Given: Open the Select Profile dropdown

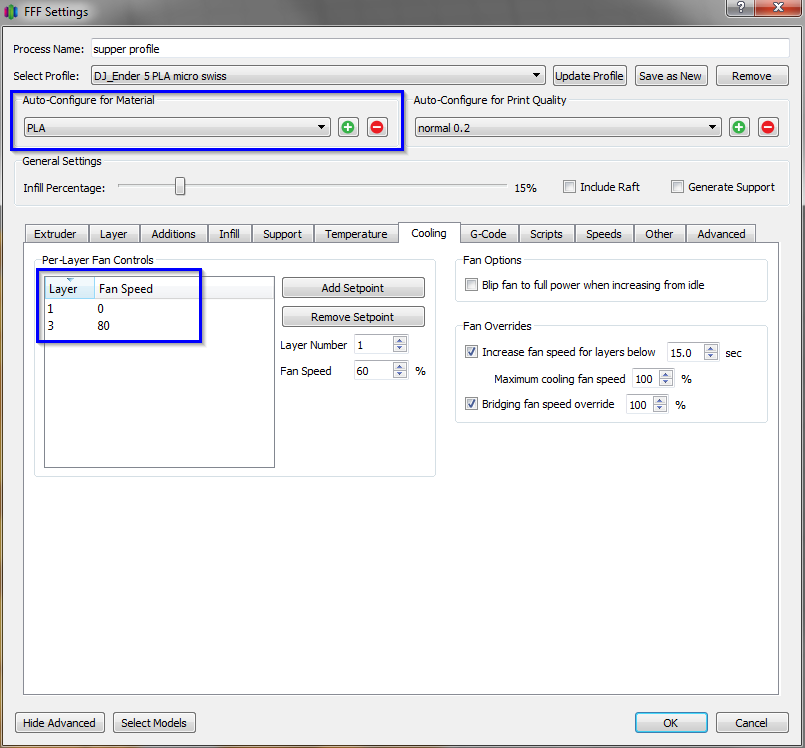Looking at the screenshot, I should (318, 75).
